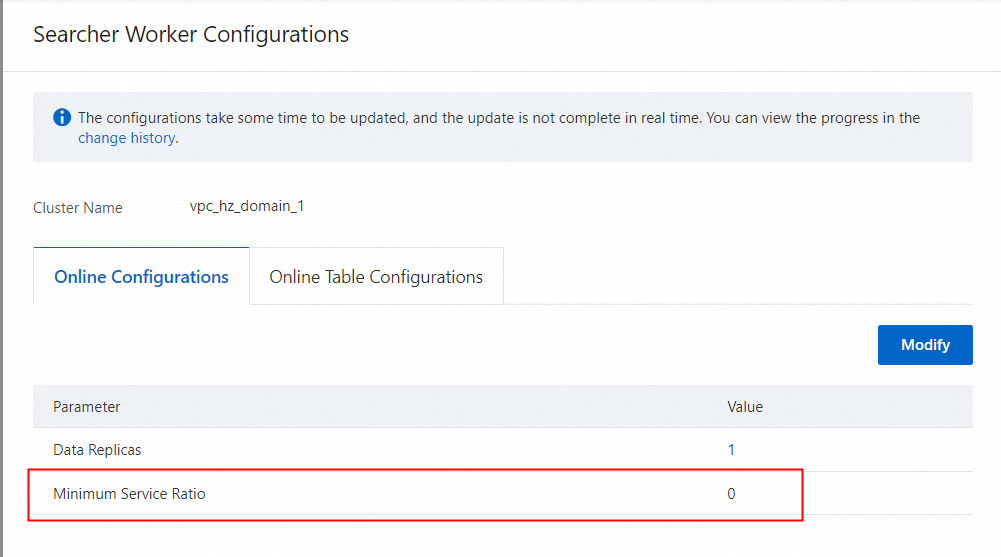Click the Searcher Worker Configurations panel title
The width and height of the screenshot is (1001, 557).
click(x=191, y=34)
